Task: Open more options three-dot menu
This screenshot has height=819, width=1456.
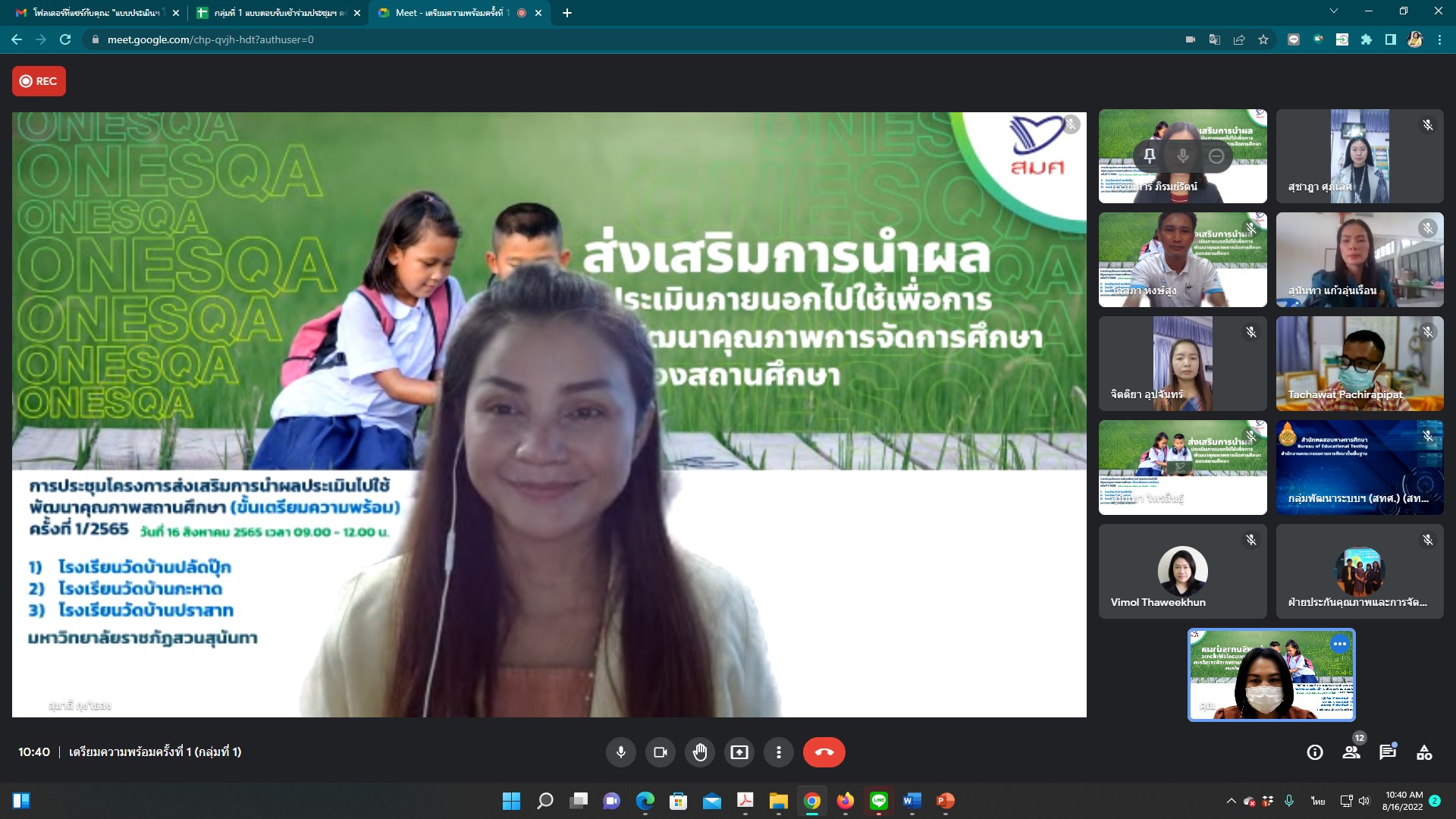Action: (778, 752)
